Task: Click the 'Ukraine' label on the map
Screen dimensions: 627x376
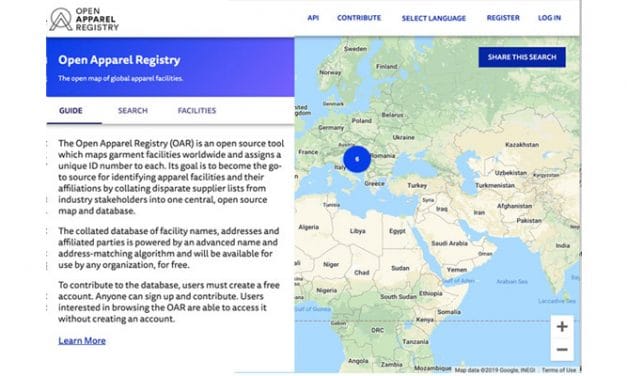Action: [403, 137]
